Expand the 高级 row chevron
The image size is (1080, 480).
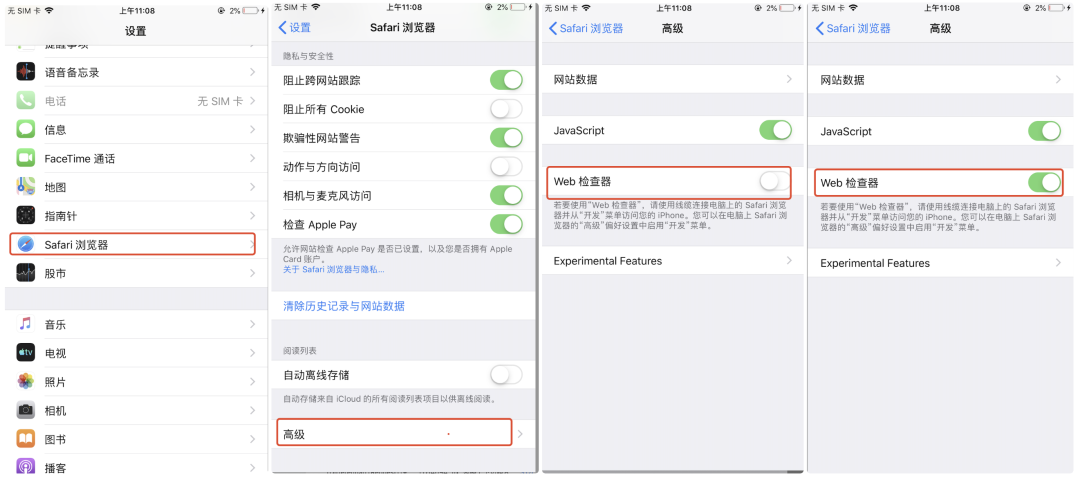pyautogui.click(x=521, y=434)
